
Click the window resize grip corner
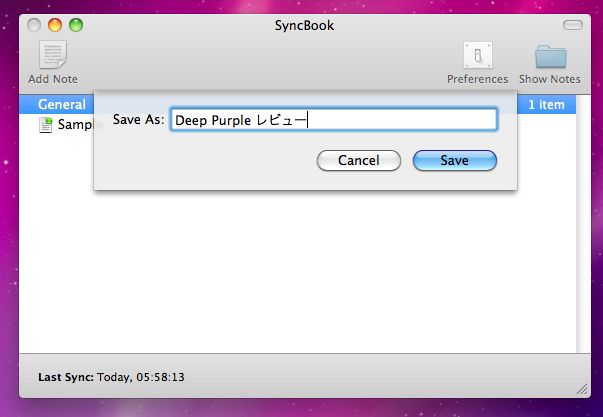pyautogui.click(x=583, y=390)
